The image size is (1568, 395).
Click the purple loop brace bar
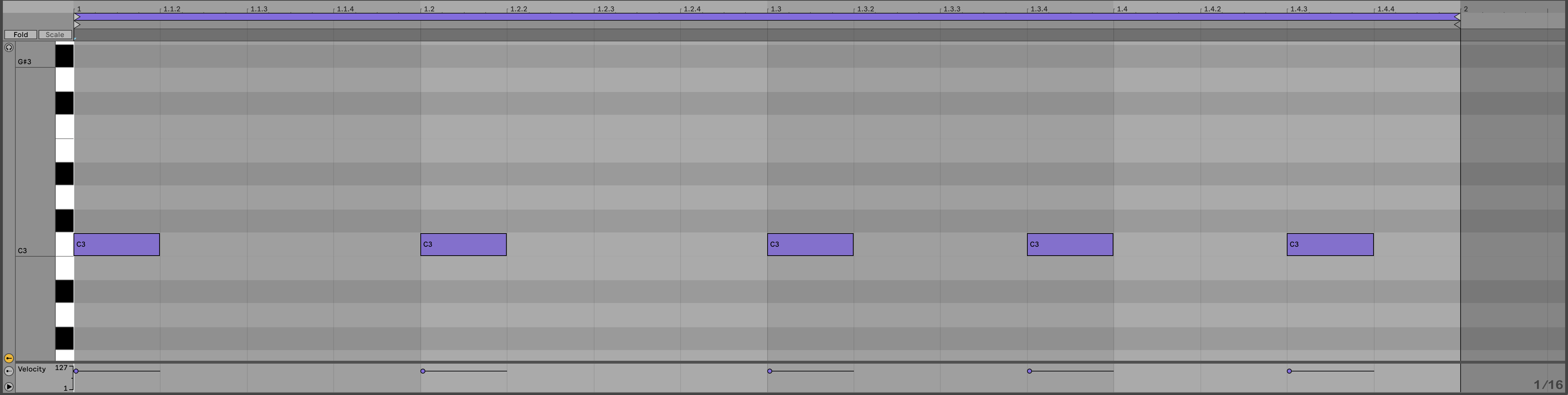click(x=767, y=17)
